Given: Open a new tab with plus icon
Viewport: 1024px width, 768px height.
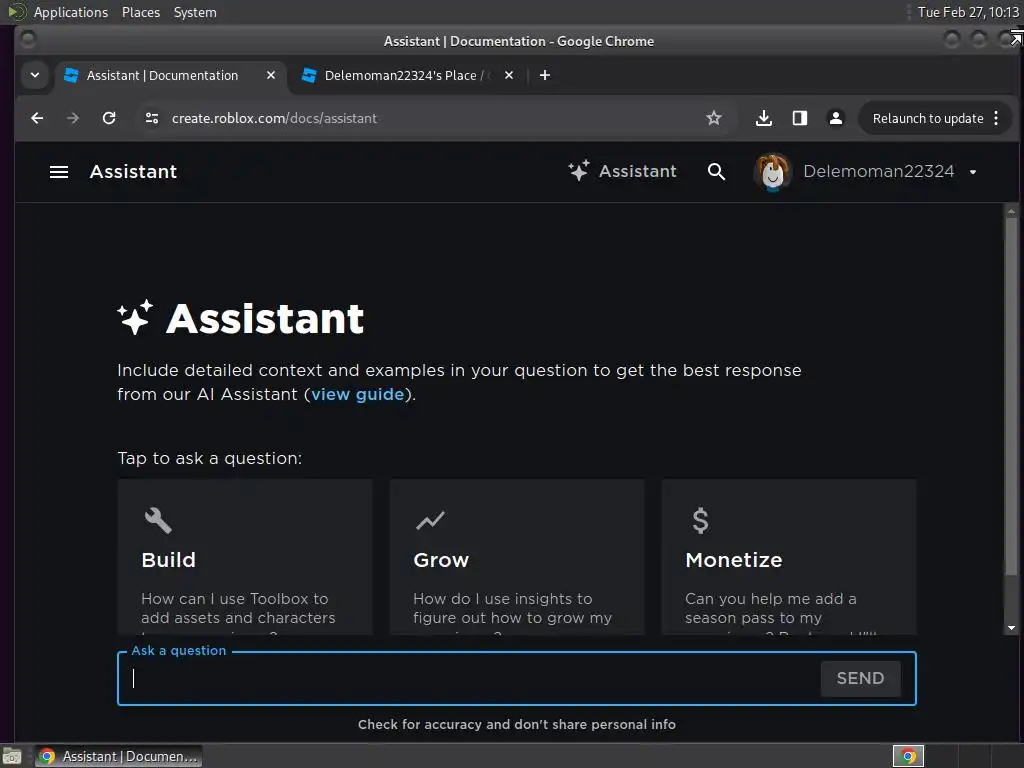Looking at the screenshot, I should pos(545,76).
